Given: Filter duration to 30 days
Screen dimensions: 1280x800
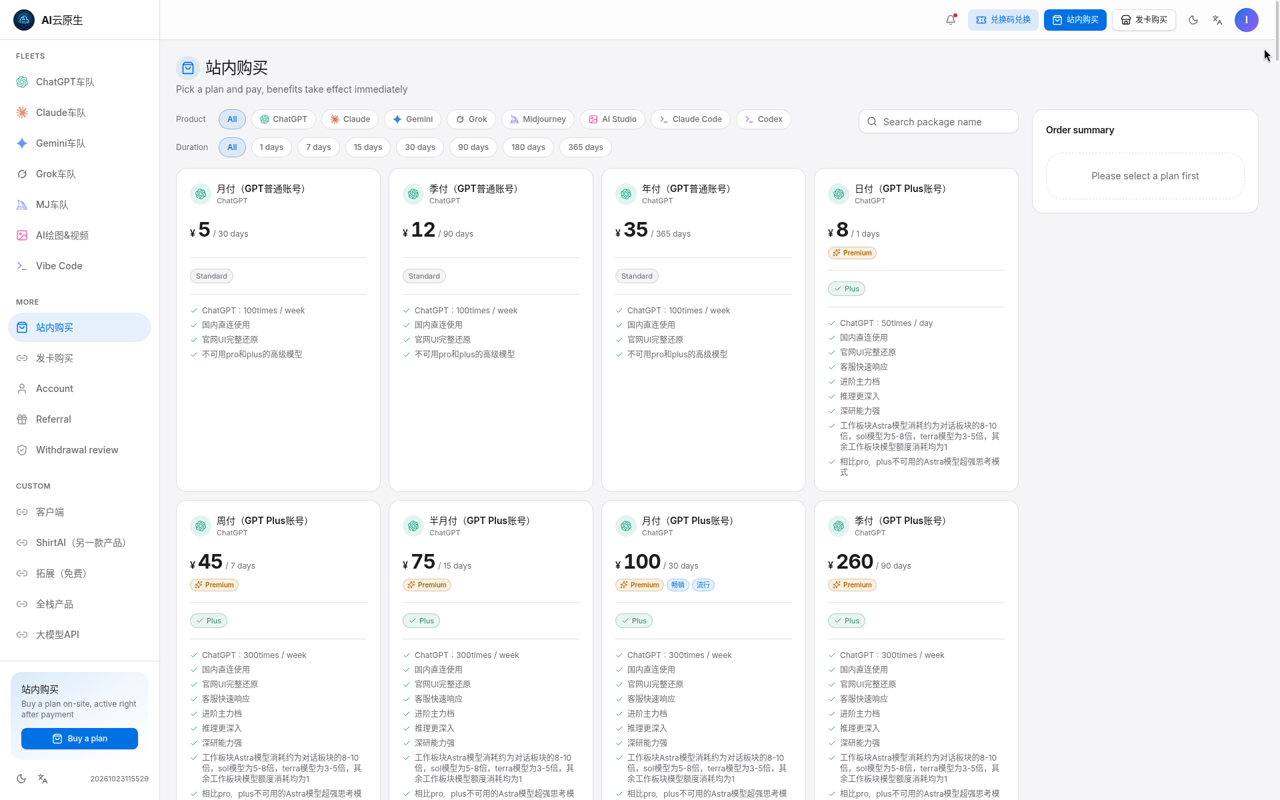Looking at the screenshot, I should pyautogui.click(x=420, y=147).
